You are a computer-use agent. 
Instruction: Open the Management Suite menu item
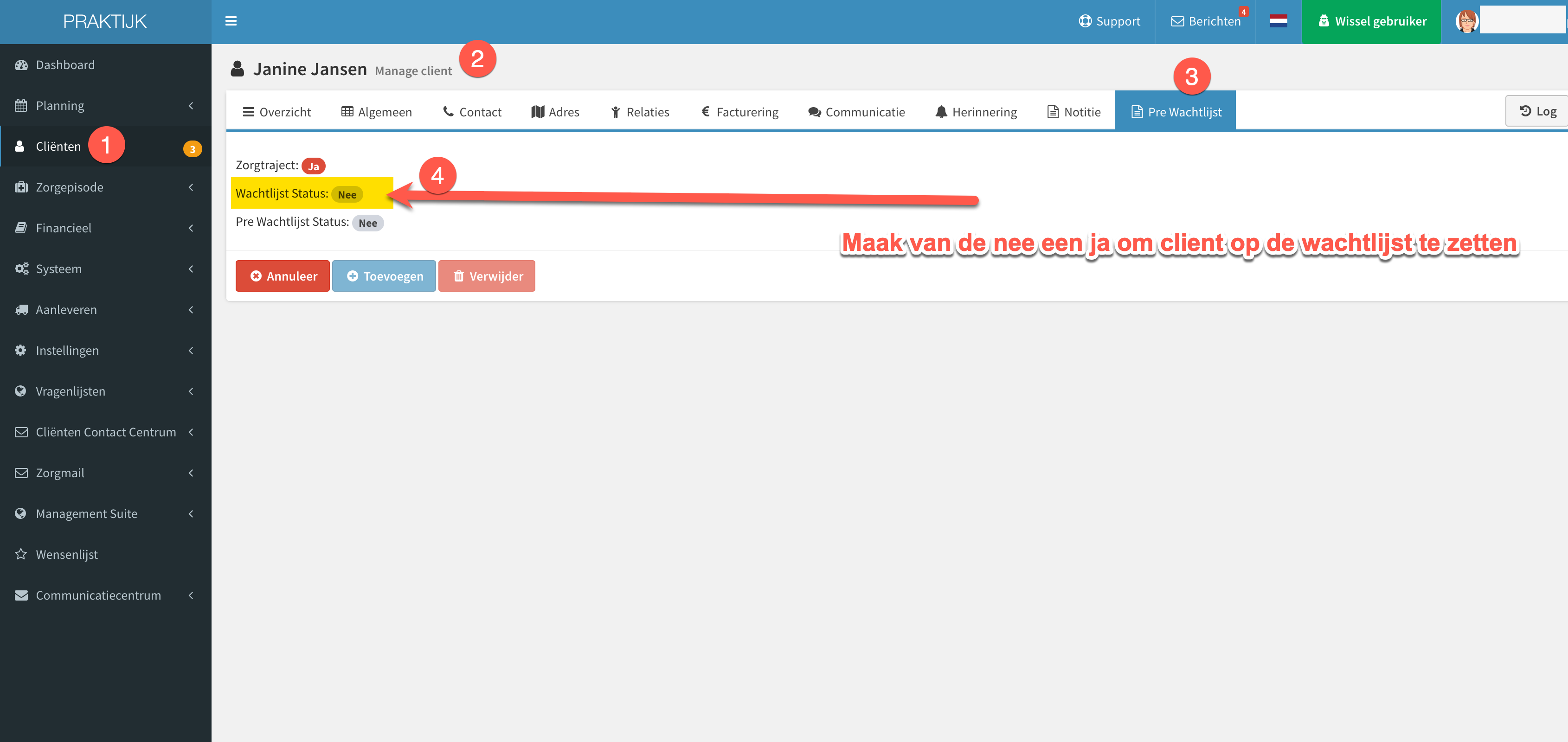pos(106,514)
